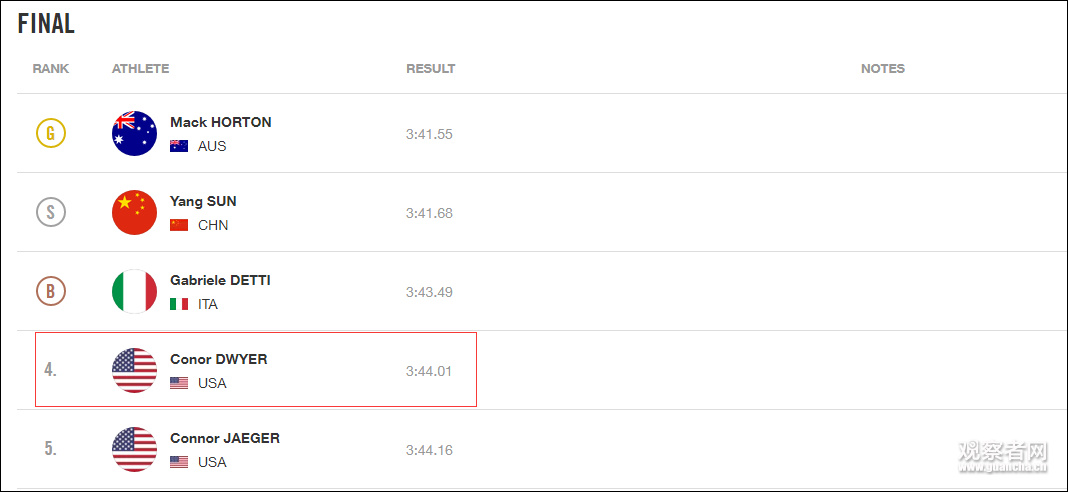The height and width of the screenshot is (492, 1068).
Task: Click the bronze medal icon
Action: tap(51, 291)
